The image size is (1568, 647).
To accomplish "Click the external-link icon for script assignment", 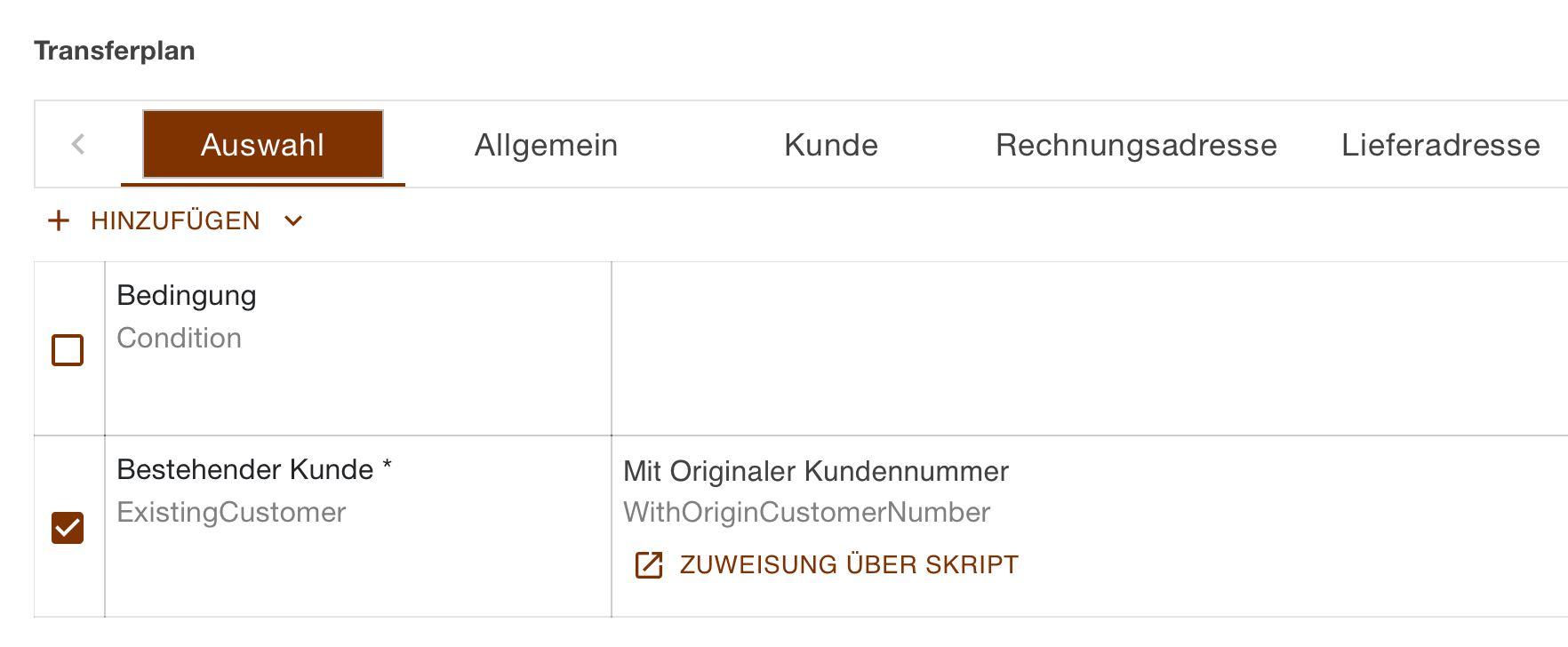I will (x=649, y=564).
